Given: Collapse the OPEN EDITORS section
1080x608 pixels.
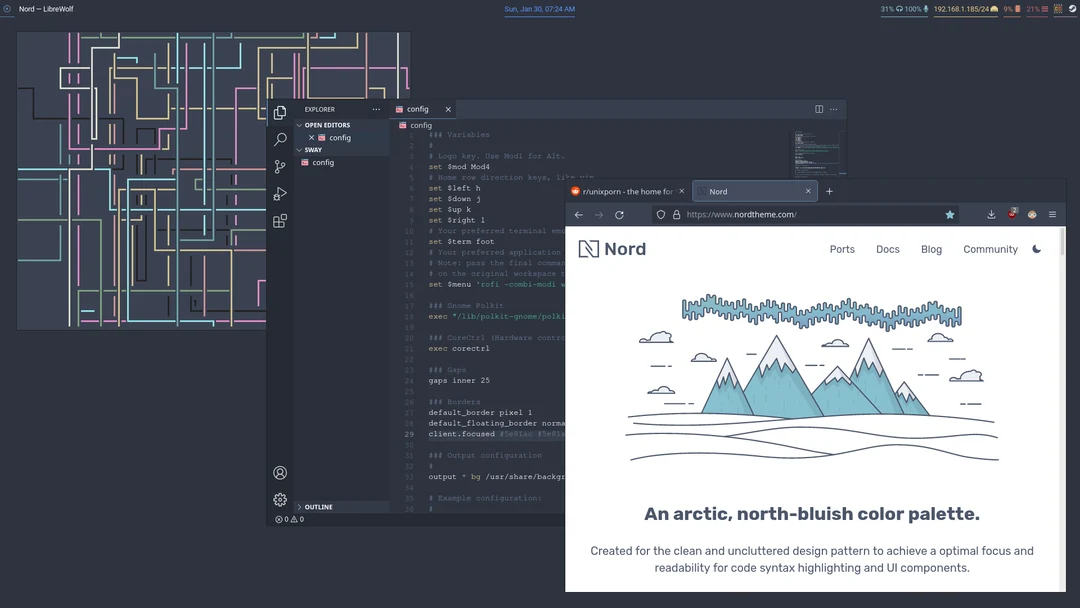Looking at the screenshot, I should (327, 125).
